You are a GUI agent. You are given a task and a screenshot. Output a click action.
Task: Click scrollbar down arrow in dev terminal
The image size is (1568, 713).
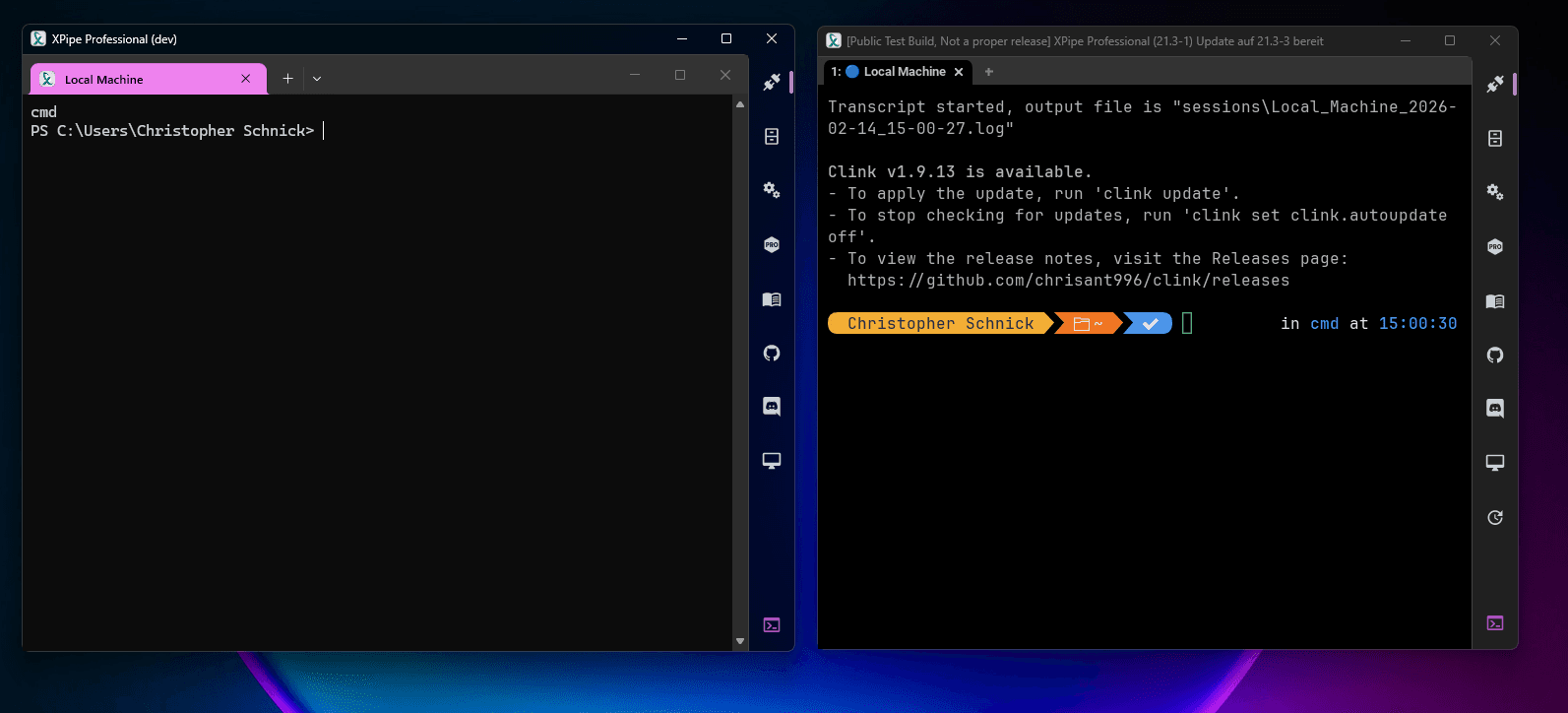click(740, 641)
